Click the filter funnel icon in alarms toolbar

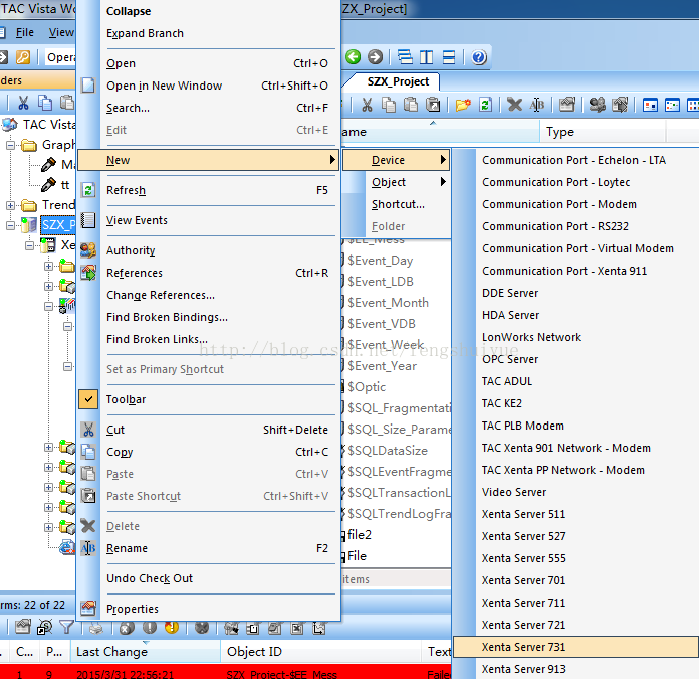(x=66, y=628)
